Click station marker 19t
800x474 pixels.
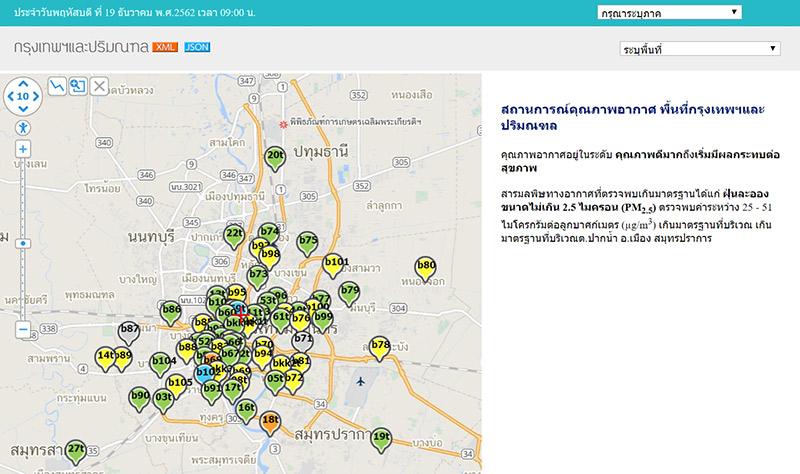pos(381,440)
